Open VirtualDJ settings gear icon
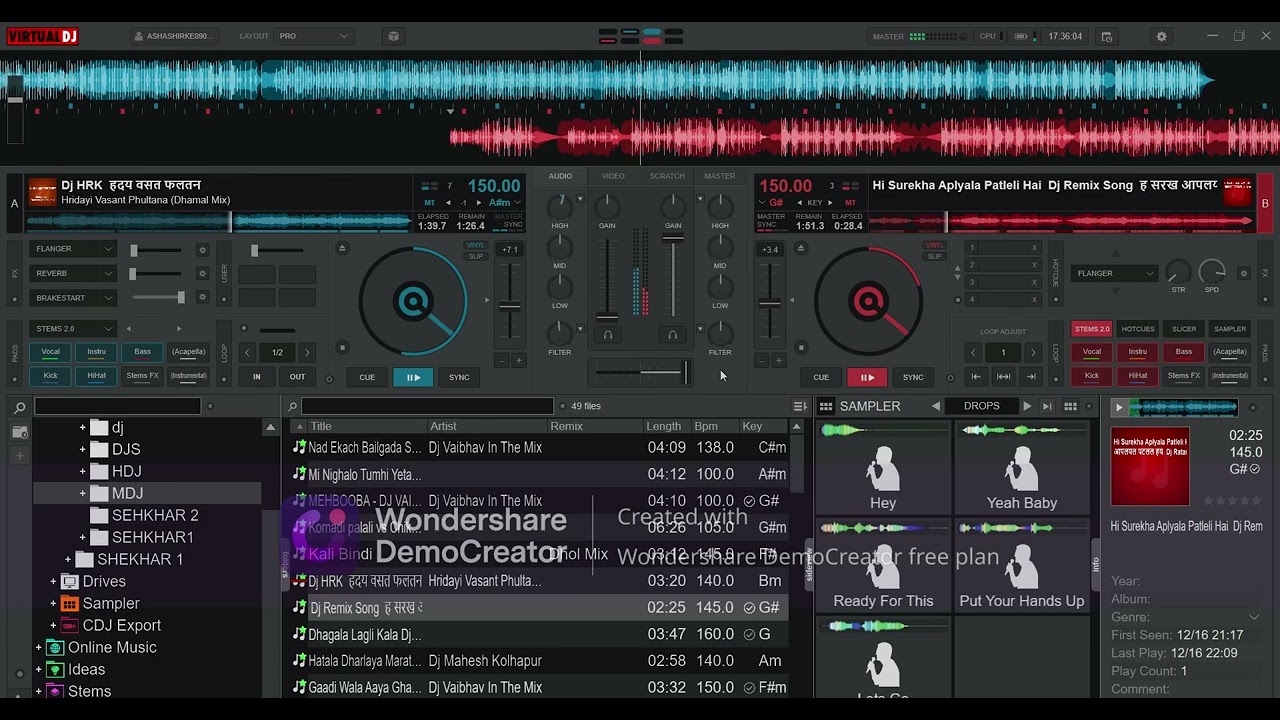The image size is (1280, 720). (x=1161, y=36)
